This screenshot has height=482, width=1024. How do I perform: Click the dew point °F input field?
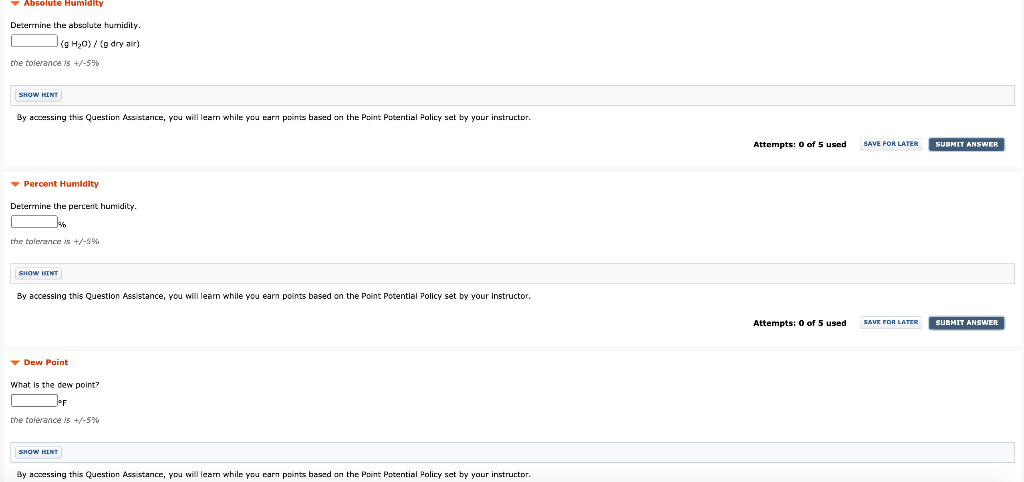(35, 400)
